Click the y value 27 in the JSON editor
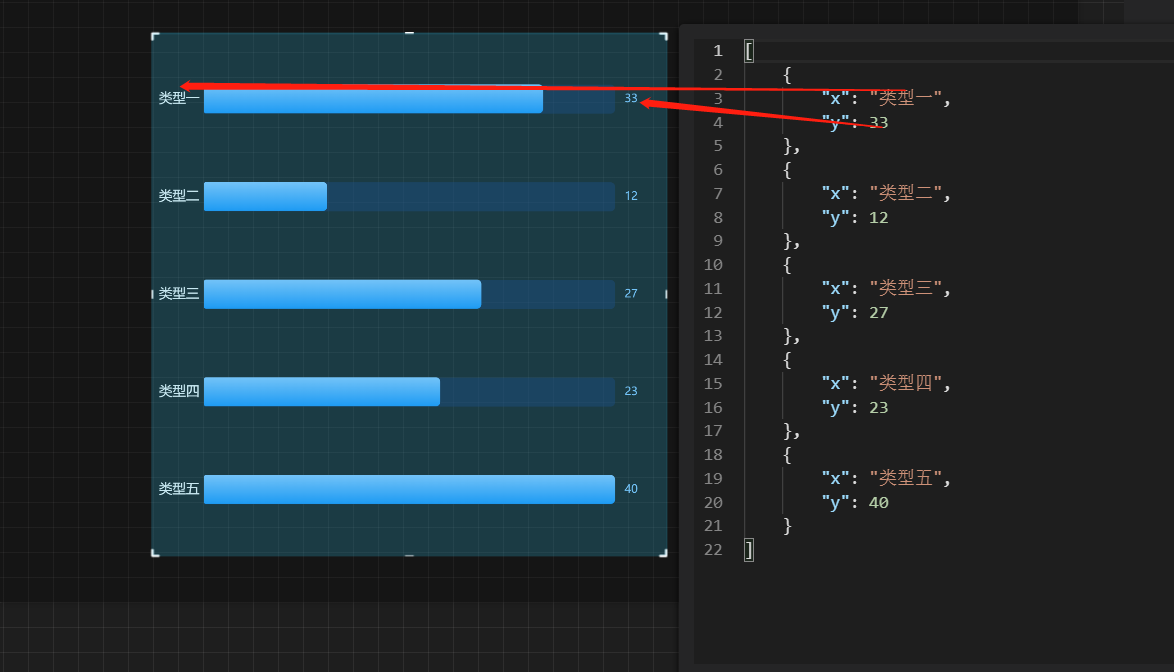Screen dimensions: 1174x672 878,313
